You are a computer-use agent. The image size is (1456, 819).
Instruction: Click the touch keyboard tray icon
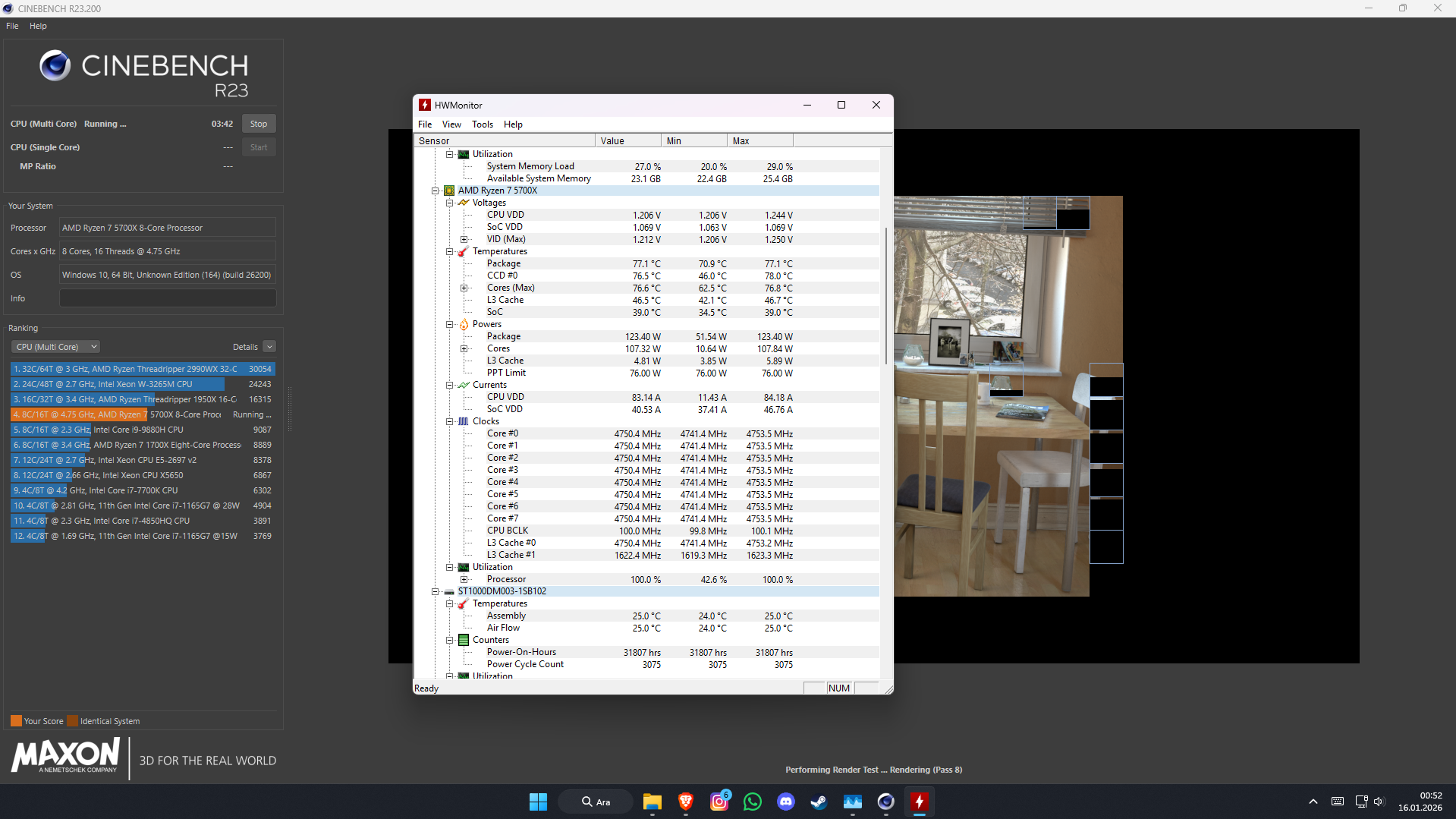[1338, 802]
